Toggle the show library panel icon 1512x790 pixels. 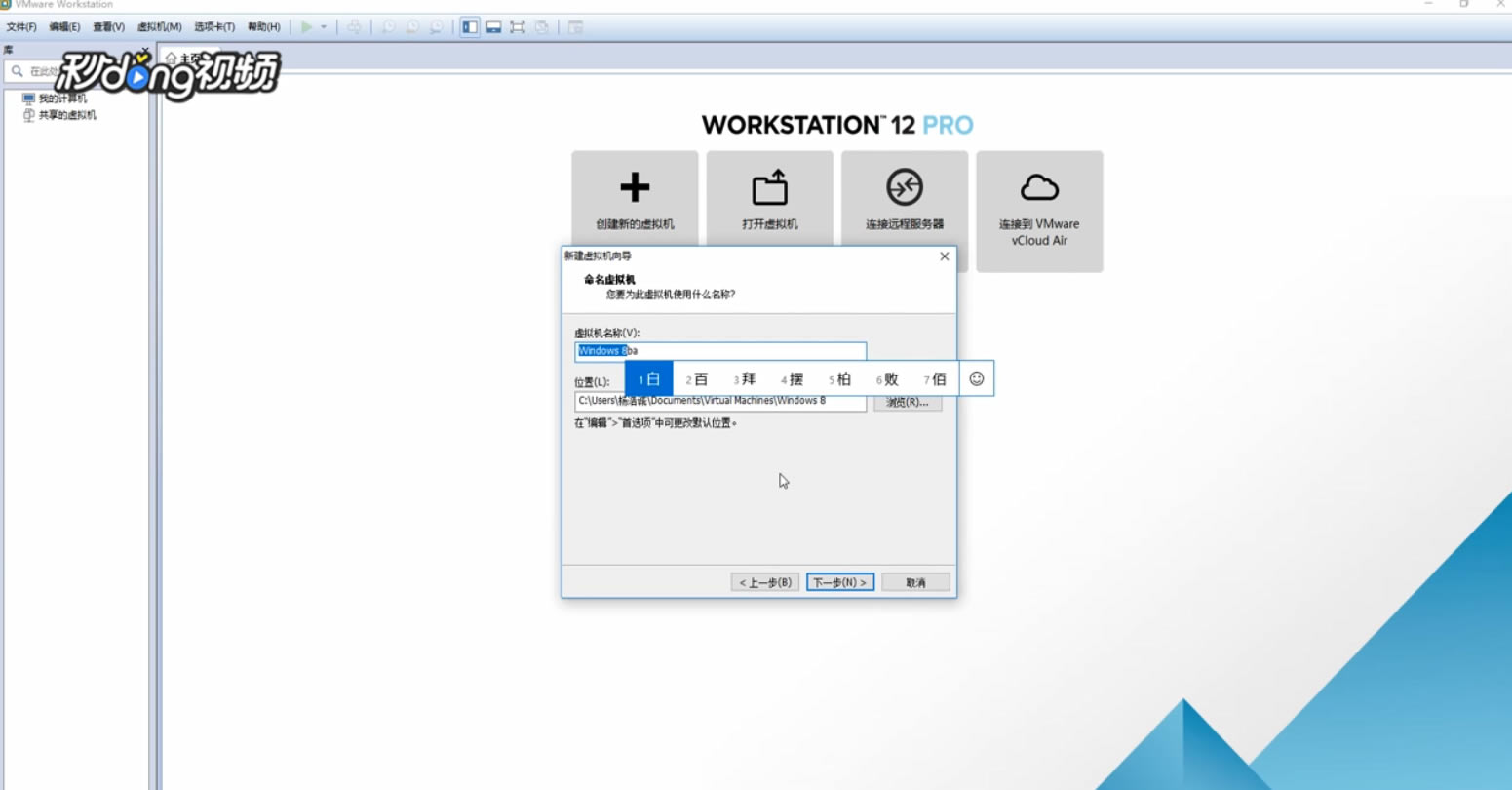(x=470, y=27)
